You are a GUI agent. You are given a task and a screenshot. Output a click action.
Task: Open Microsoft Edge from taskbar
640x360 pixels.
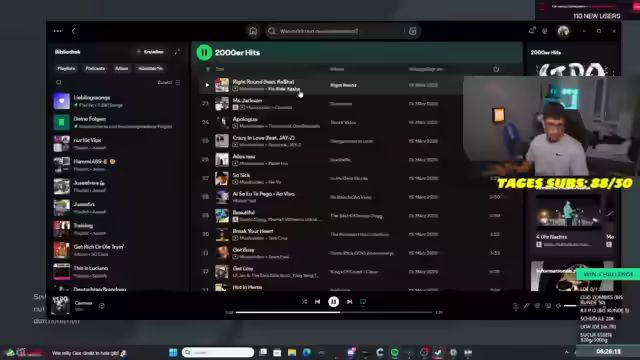pos(307,352)
